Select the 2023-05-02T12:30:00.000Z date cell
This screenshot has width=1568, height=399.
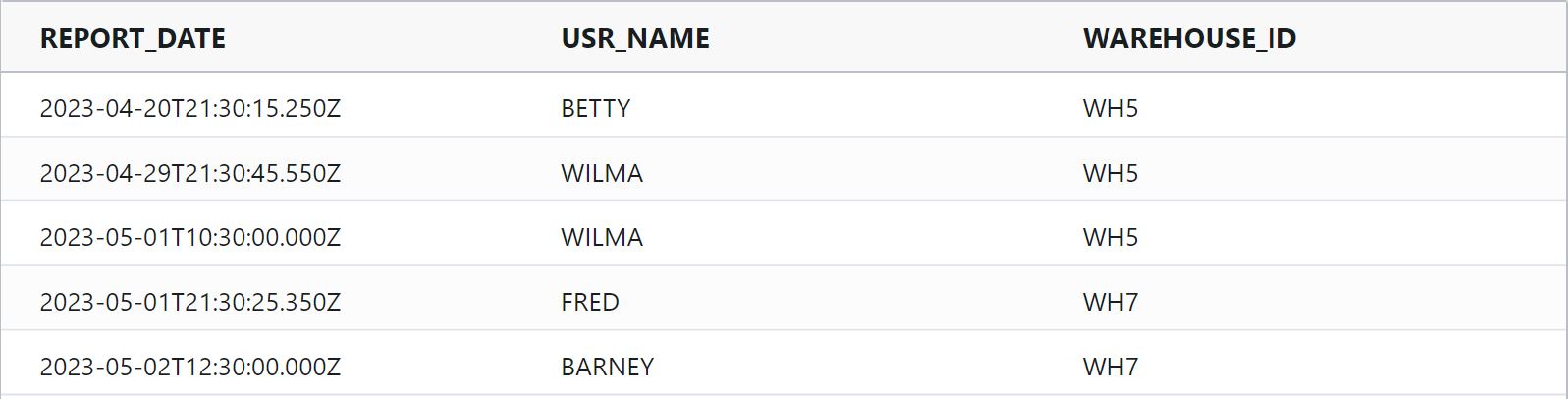pyautogui.click(x=189, y=368)
